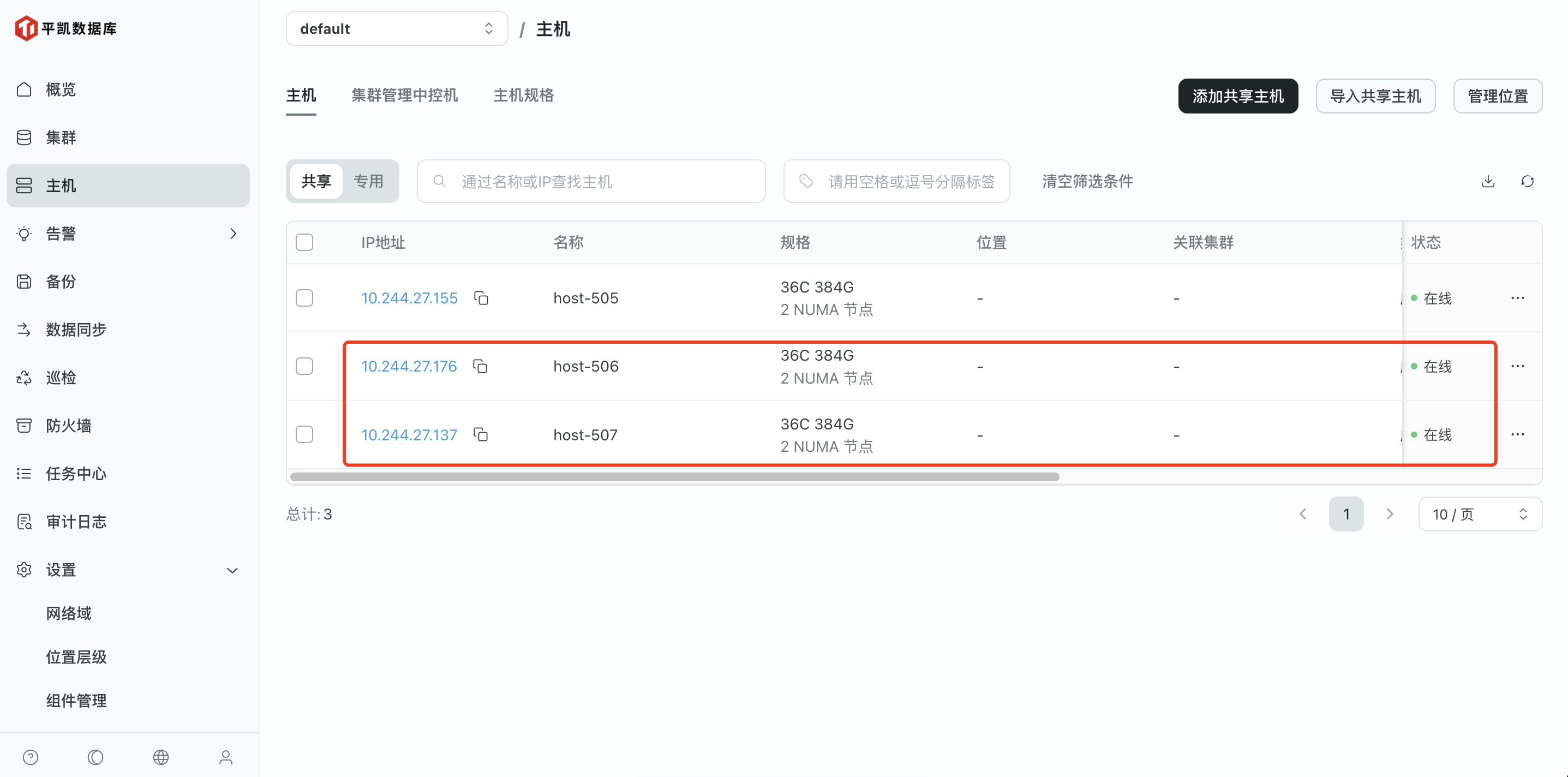Select checkbox for host-505 row
1568x777 pixels.
tap(304, 298)
